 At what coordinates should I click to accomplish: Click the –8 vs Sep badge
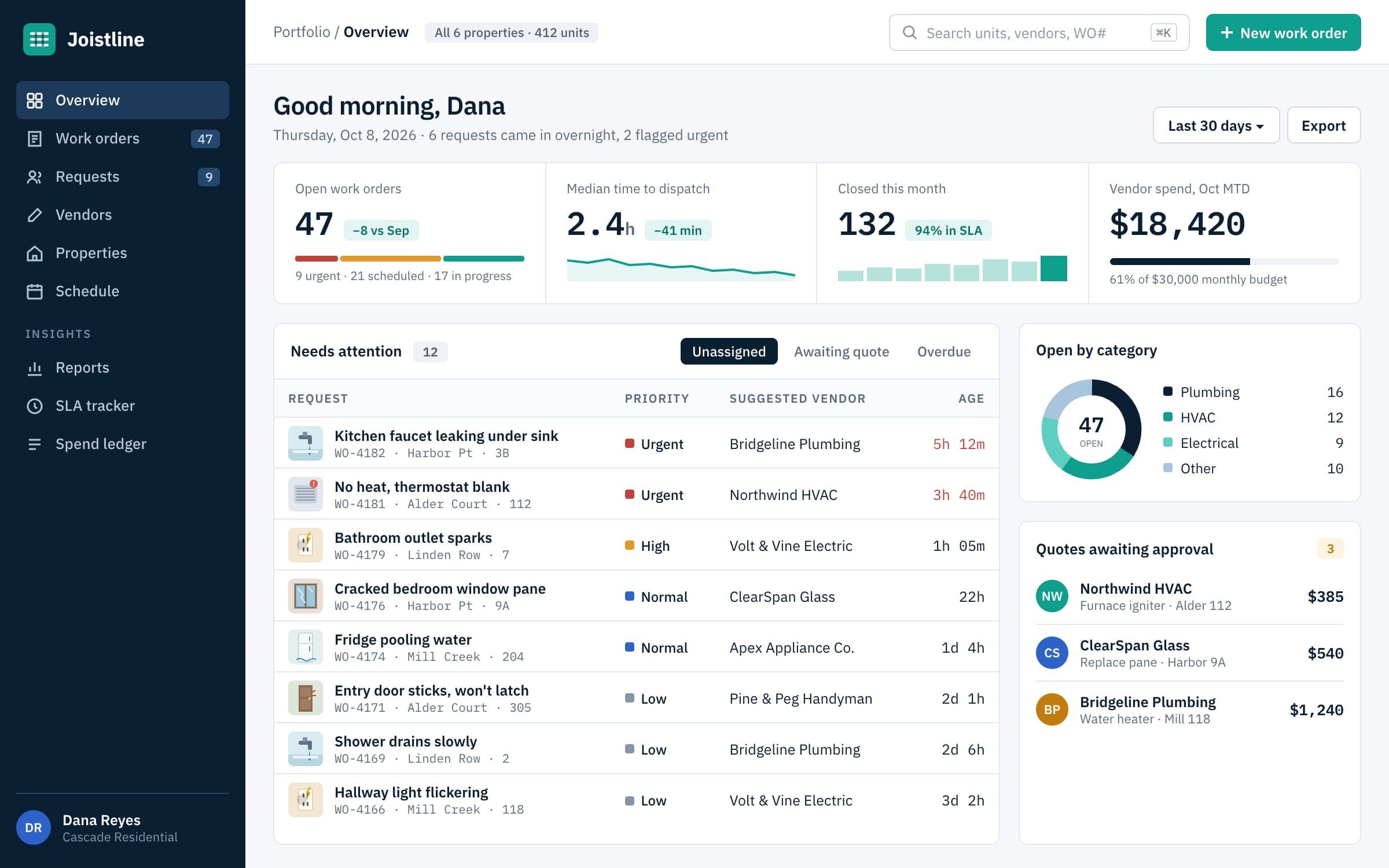tap(381, 230)
